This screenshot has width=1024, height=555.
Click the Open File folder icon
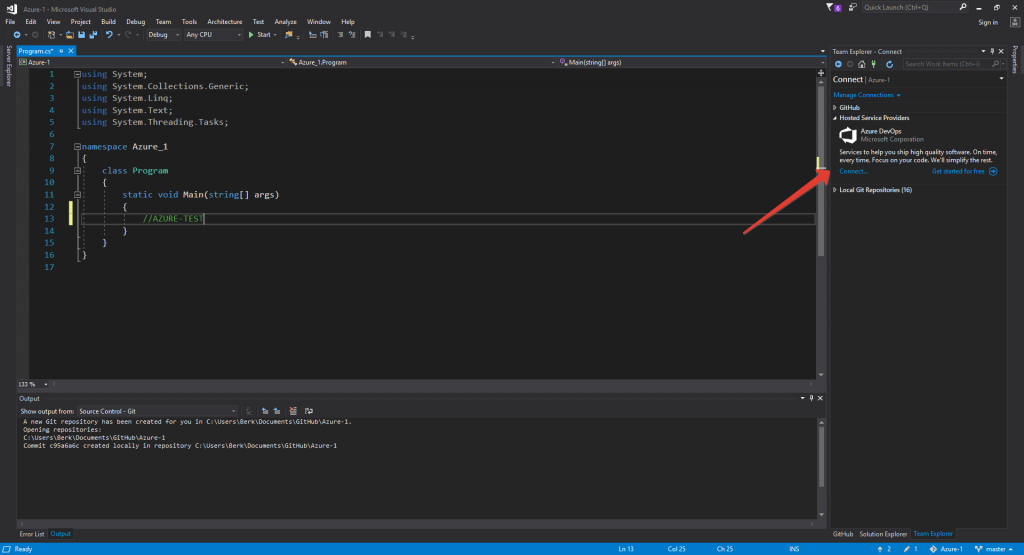69,35
